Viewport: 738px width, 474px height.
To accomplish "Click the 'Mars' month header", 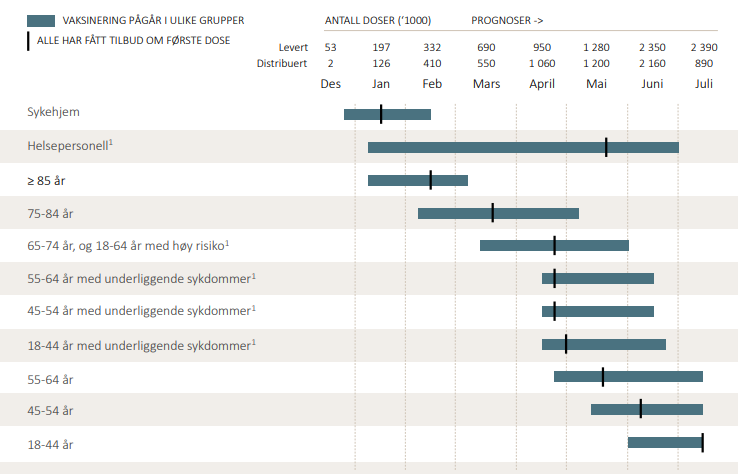I will click(486, 83).
